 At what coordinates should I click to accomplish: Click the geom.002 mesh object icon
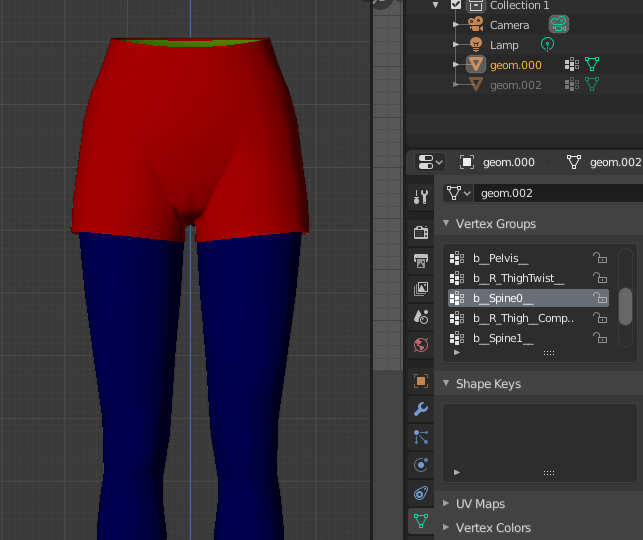[476, 84]
